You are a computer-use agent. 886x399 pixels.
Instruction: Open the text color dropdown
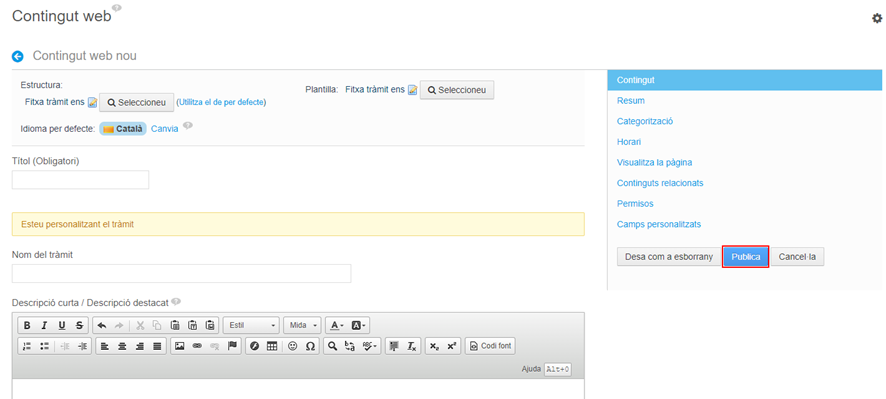pos(337,326)
